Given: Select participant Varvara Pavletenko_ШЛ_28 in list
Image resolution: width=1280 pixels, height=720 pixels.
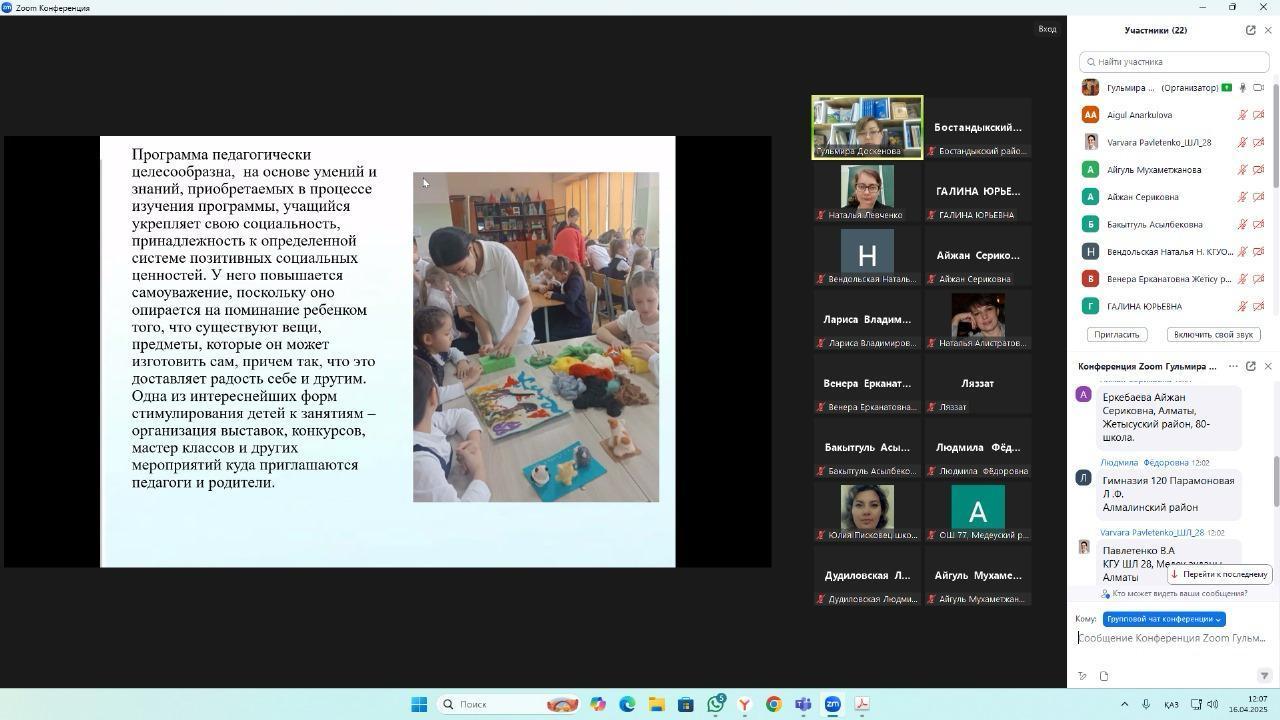Looking at the screenshot, I should click(1158, 142).
